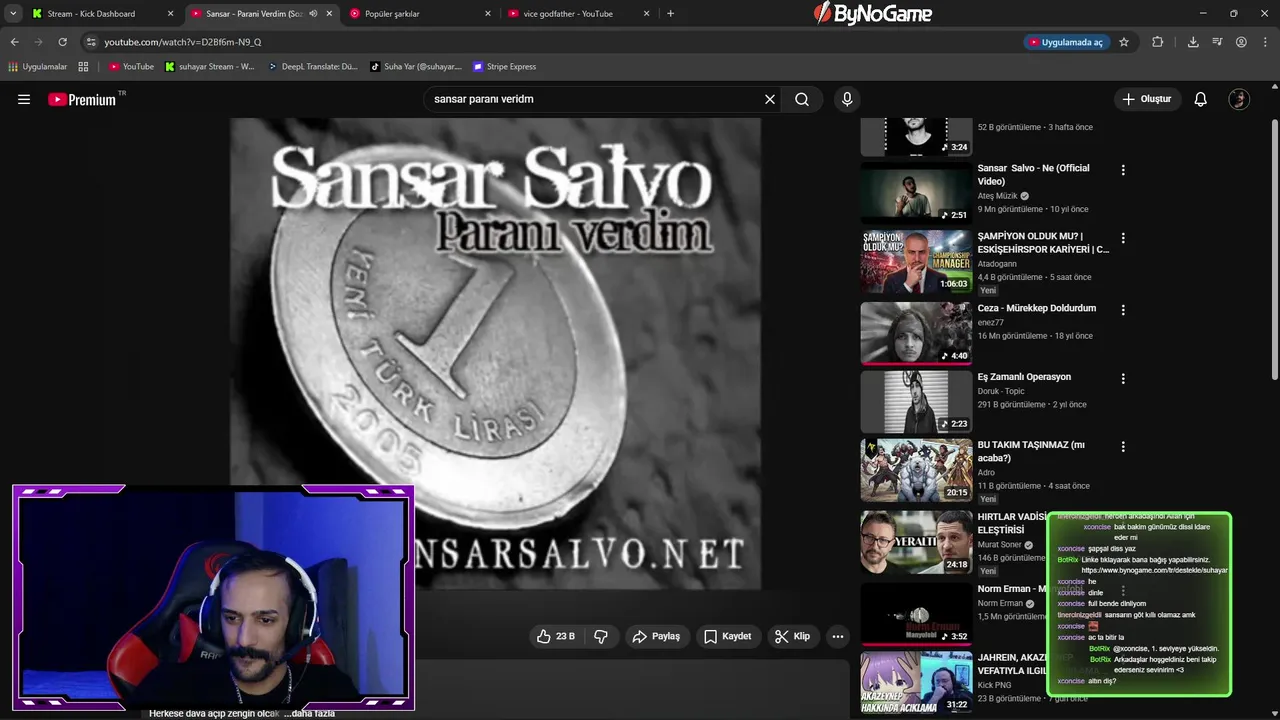Open the Paylaş share dialog
This screenshot has width=1280, height=720.
[x=656, y=636]
